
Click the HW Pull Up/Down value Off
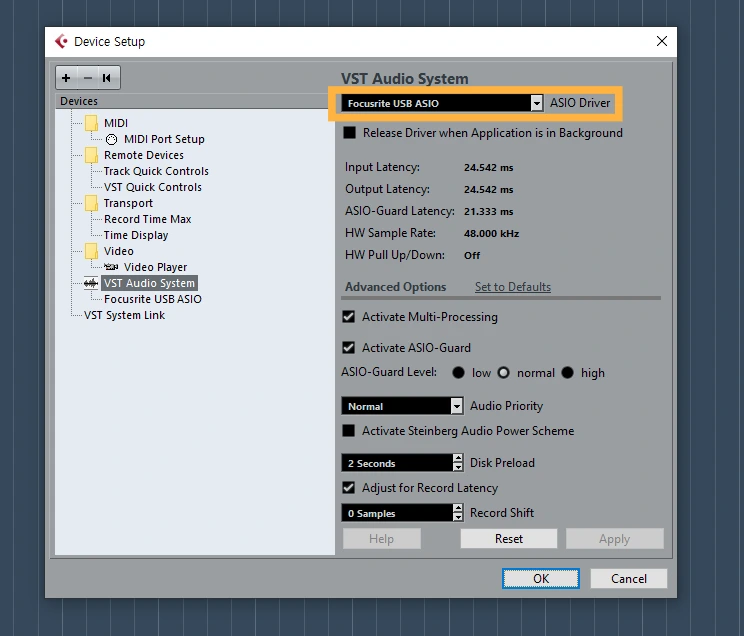(x=472, y=255)
